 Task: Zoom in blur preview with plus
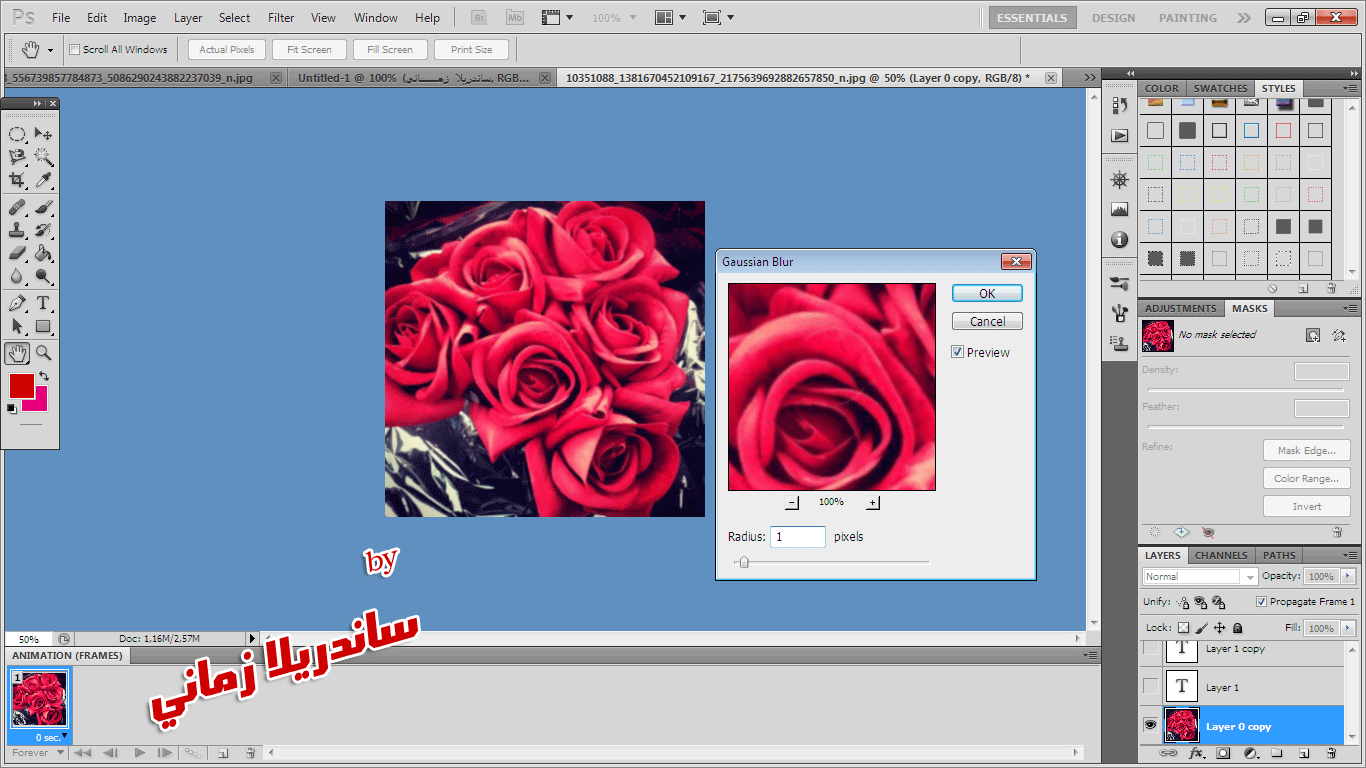[x=873, y=503]
